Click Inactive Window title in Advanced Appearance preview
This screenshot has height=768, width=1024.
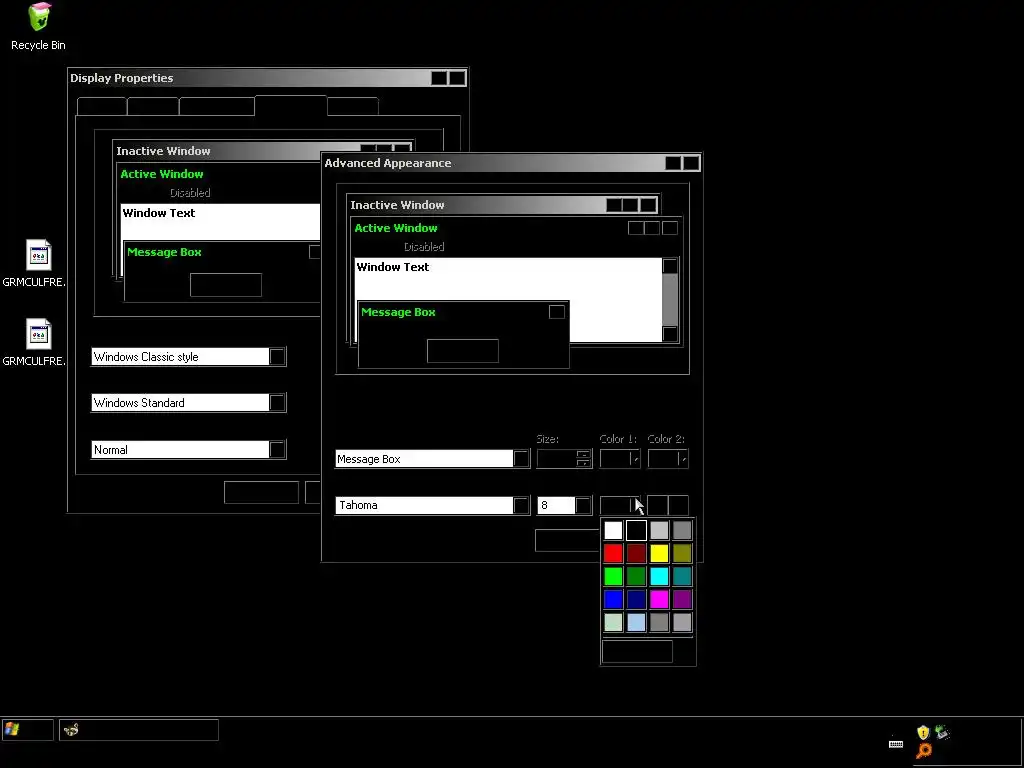click(397, 205)
